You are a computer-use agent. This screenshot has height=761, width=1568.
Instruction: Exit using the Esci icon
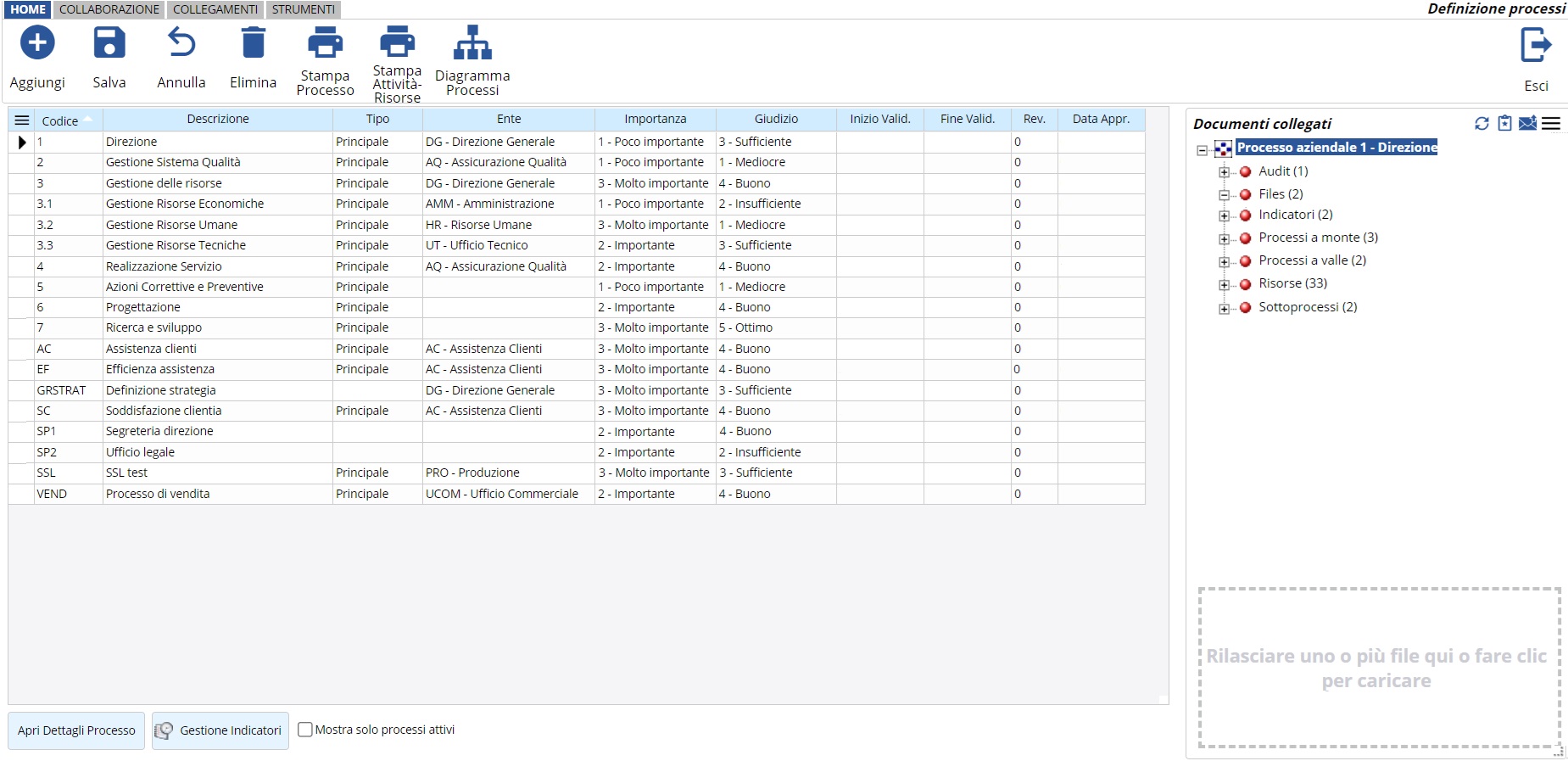click(x=1535, y=46)
